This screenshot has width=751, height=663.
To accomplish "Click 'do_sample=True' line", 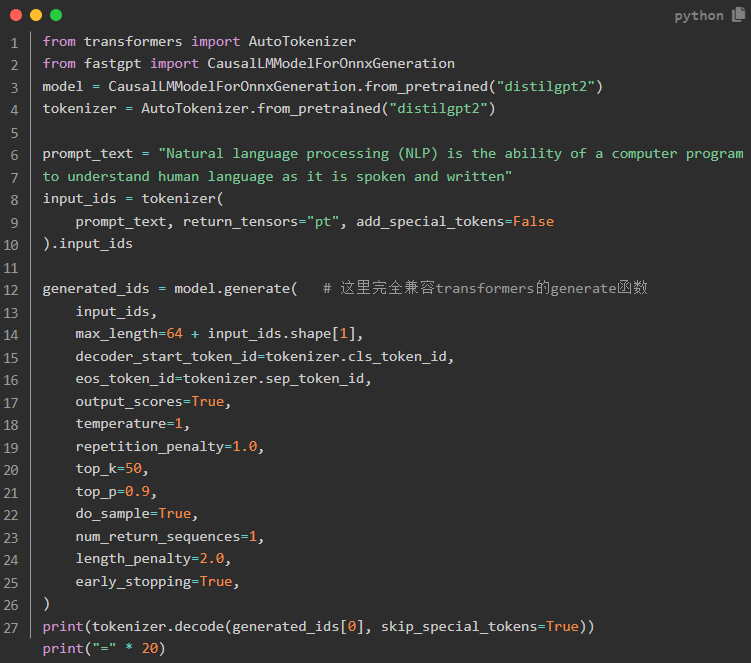I will click(137, 514).
